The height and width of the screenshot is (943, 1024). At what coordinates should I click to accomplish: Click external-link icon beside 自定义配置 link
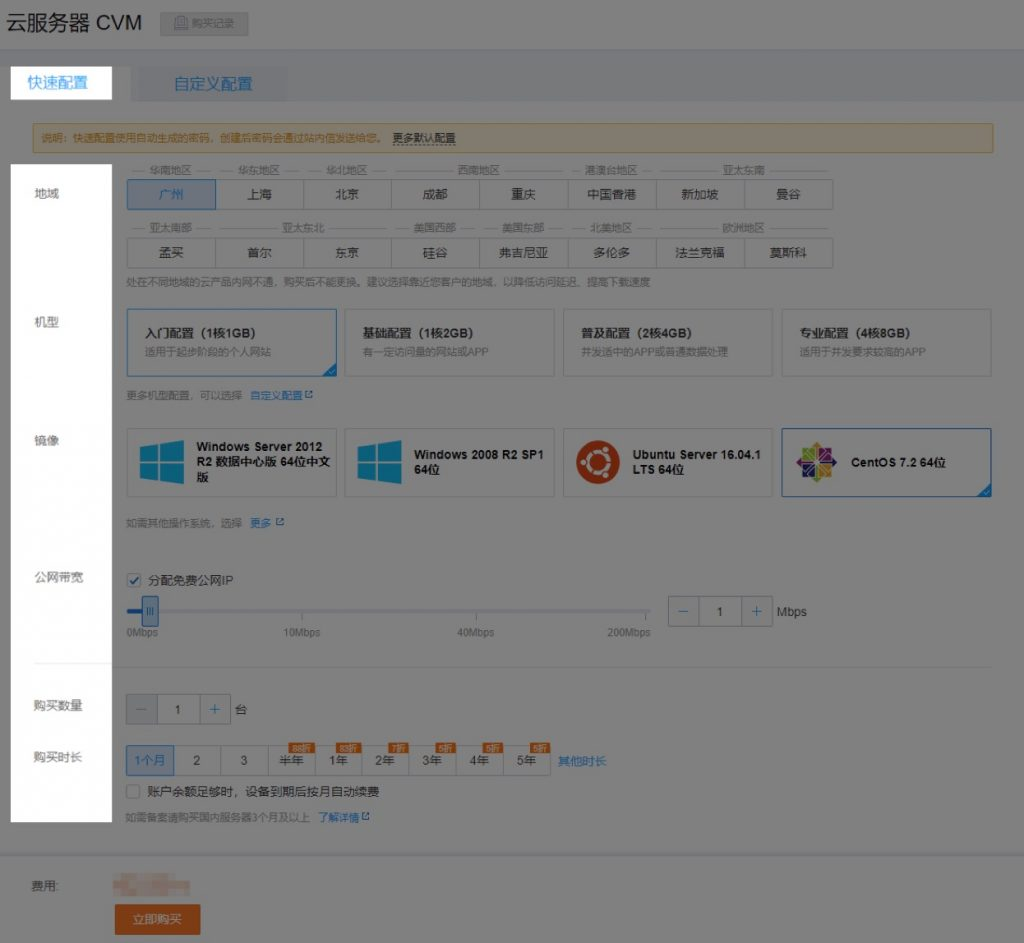click(309, 394)
